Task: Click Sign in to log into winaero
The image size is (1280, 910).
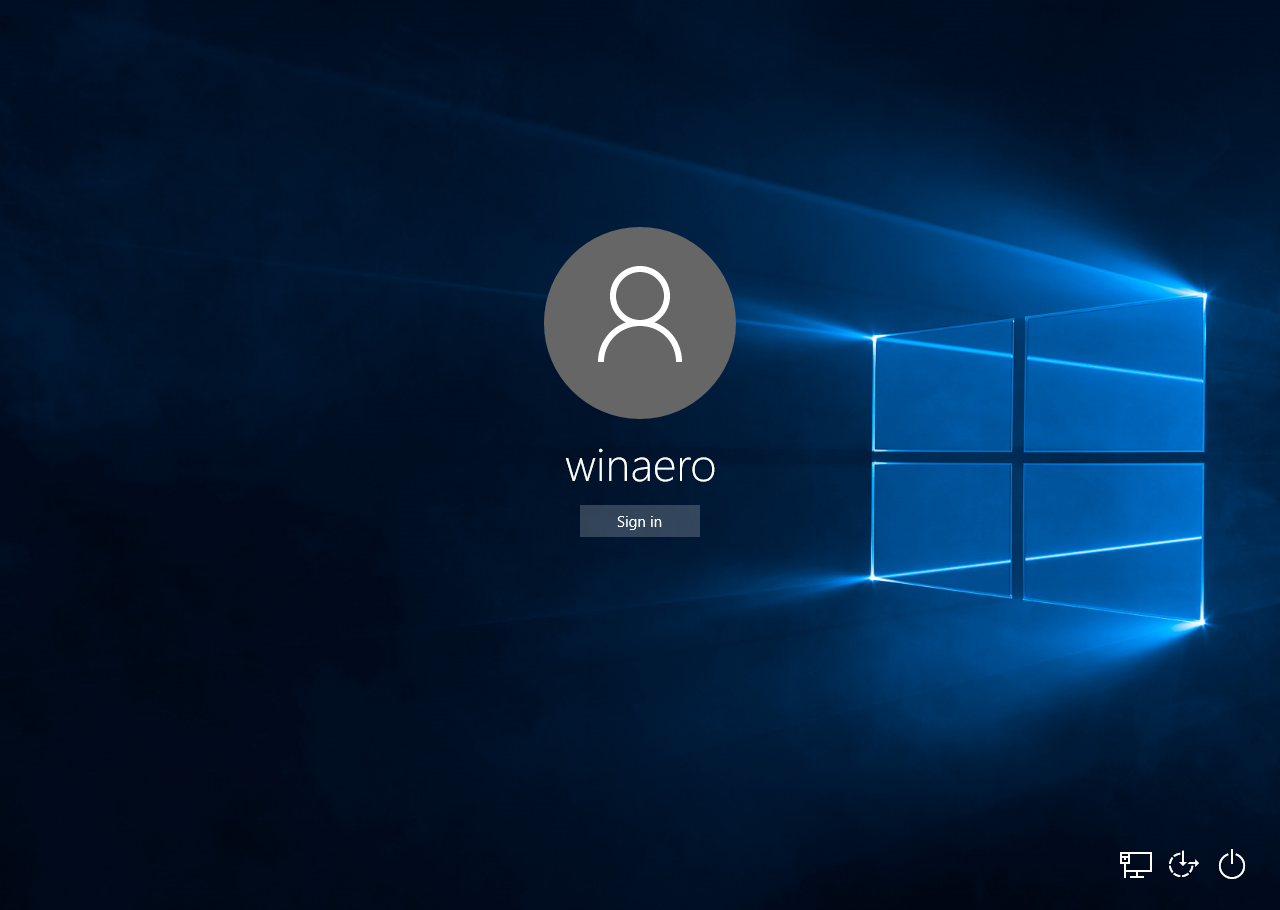Action: point(640,521)
